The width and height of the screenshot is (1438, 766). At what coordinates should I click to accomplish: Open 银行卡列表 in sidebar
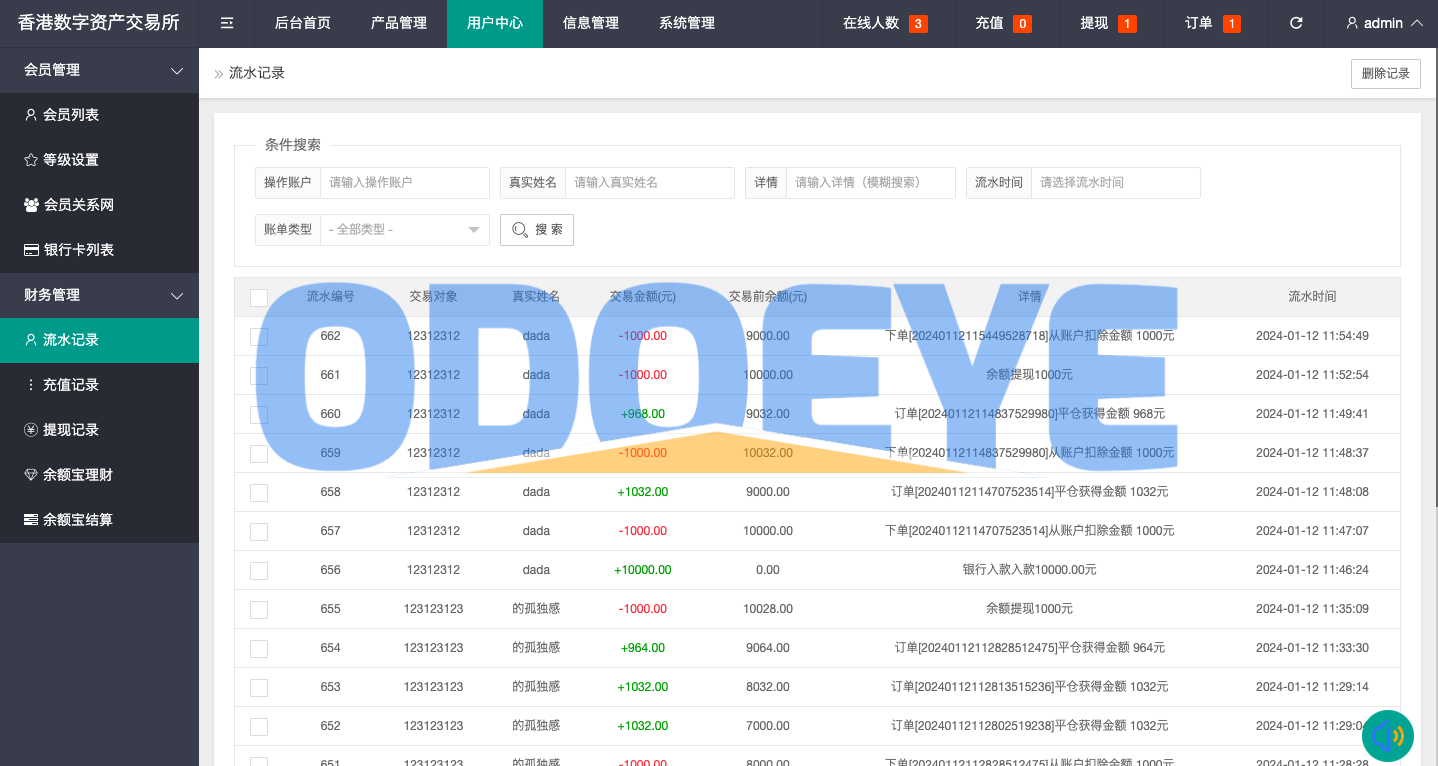pos(99,250)
